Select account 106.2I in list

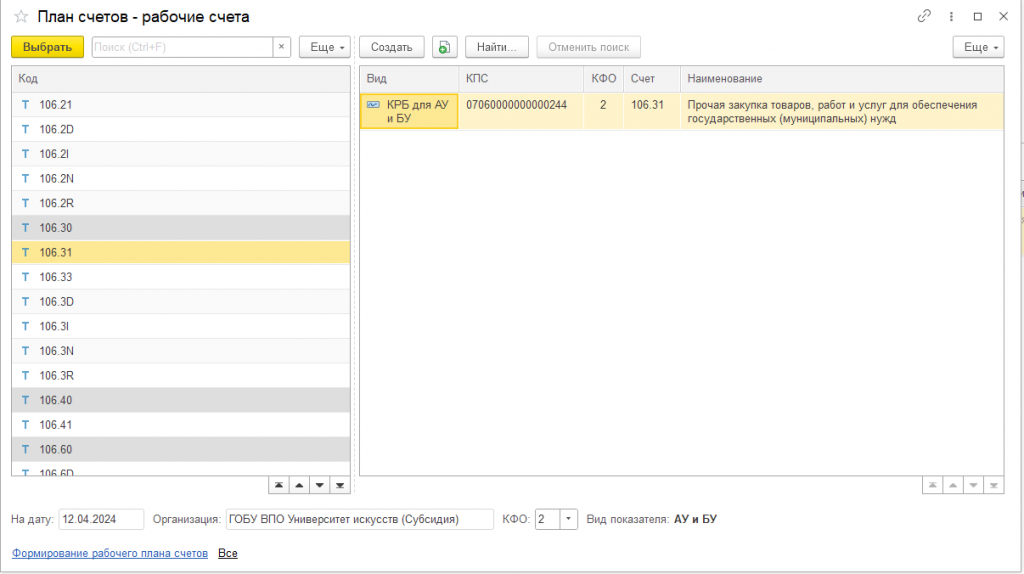181,154
